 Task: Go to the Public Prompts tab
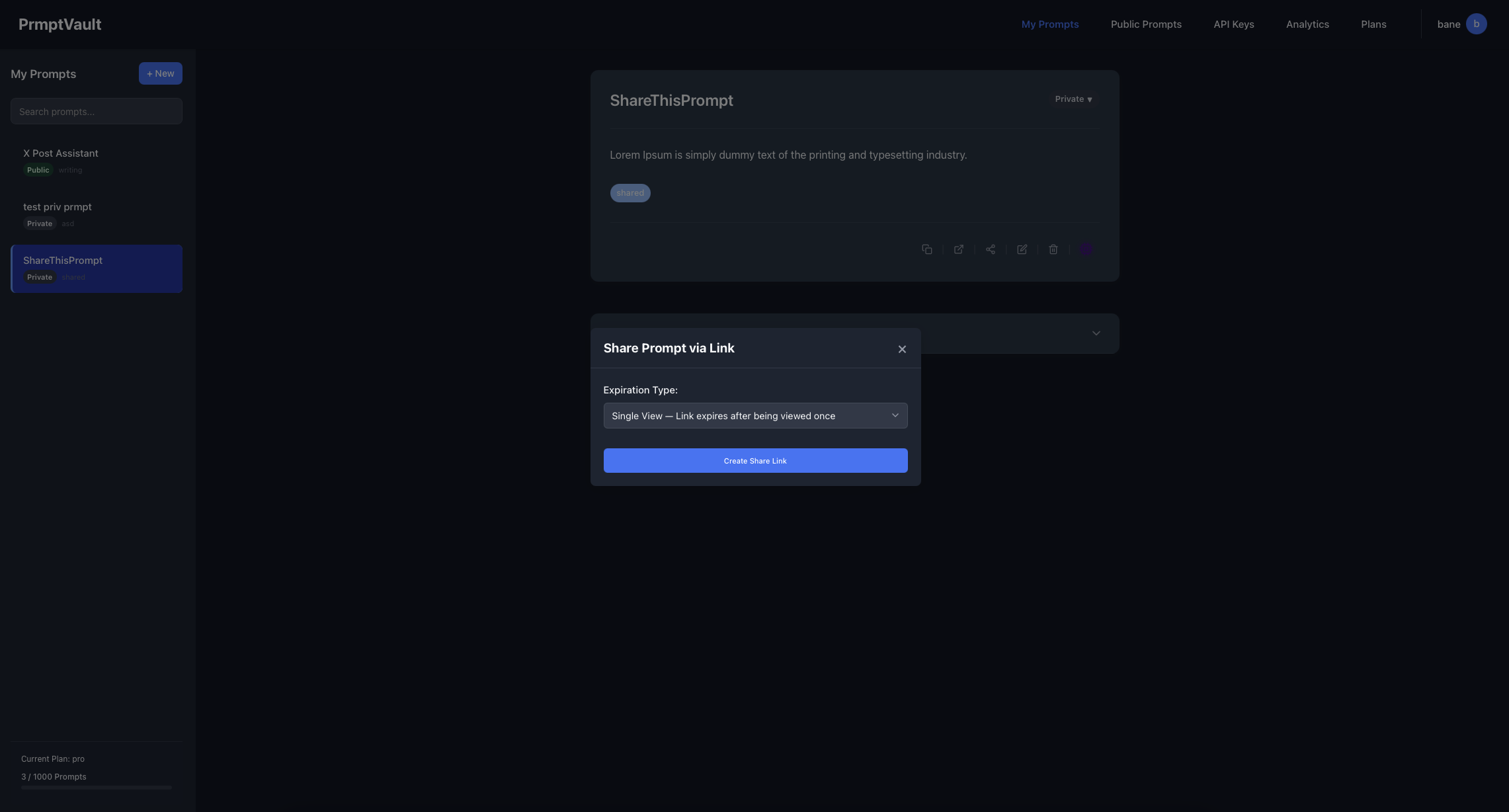click(1146, 24)
